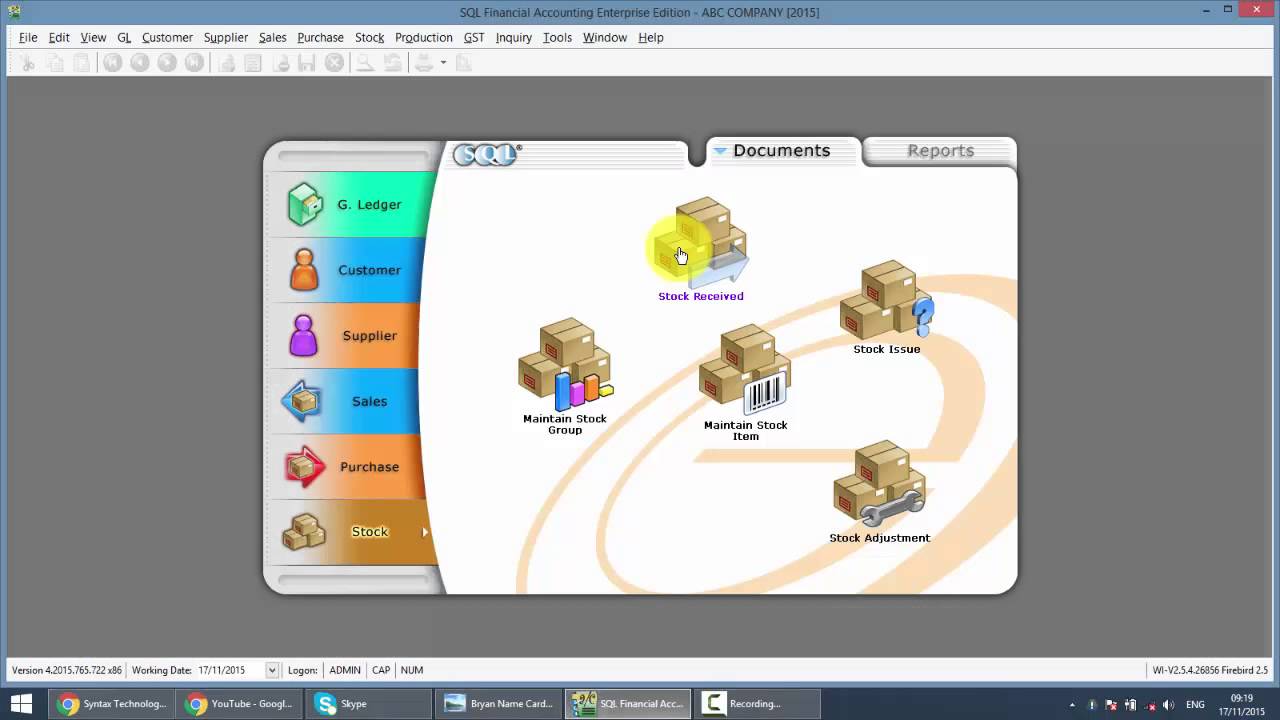Image resolution: width=1280 pixels, height=720 pixels.
Task: Open the Stock menu in menu bar
Action: (369, 37)
